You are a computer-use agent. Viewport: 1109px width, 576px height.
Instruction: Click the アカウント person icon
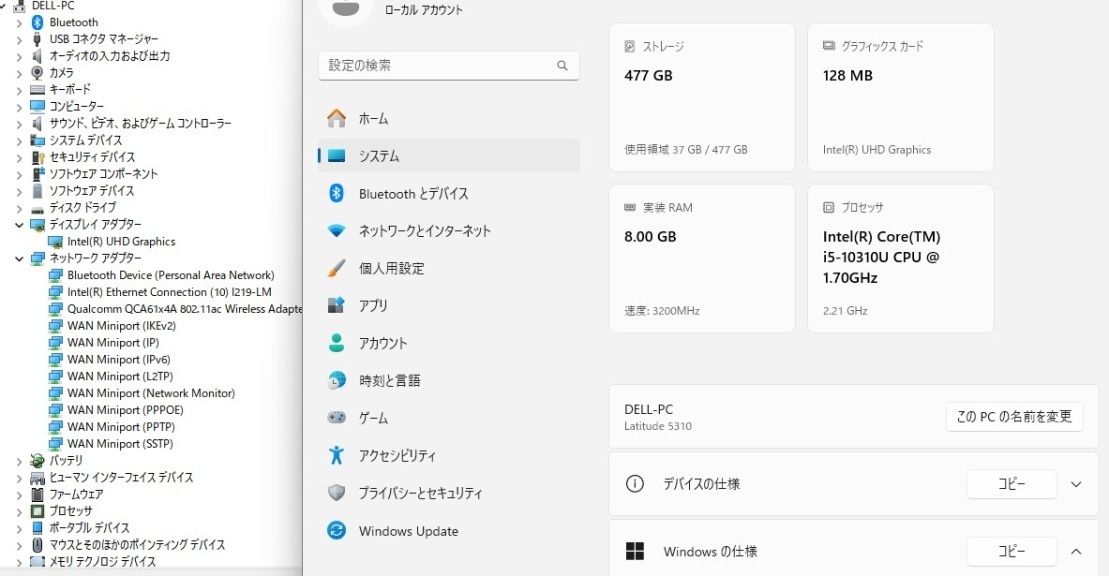pyautogui.click(x=337, y=343)
